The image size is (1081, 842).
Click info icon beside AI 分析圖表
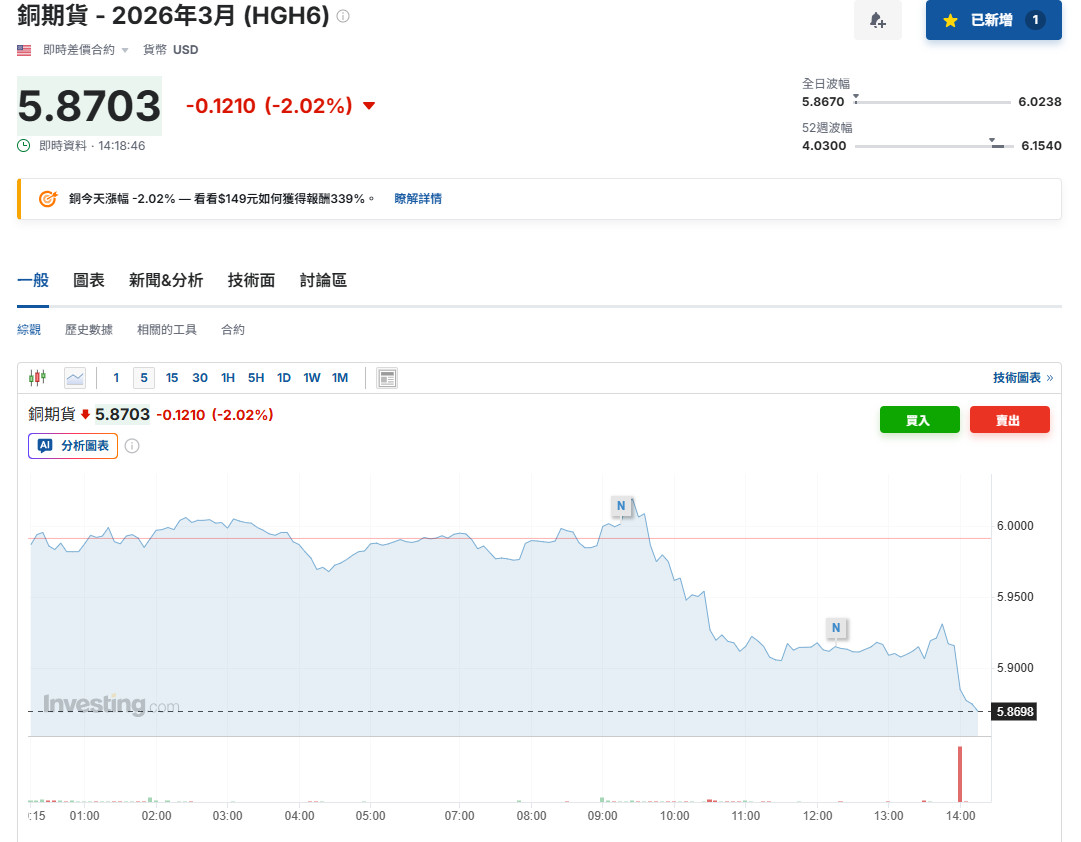click(x=132, y=446)
